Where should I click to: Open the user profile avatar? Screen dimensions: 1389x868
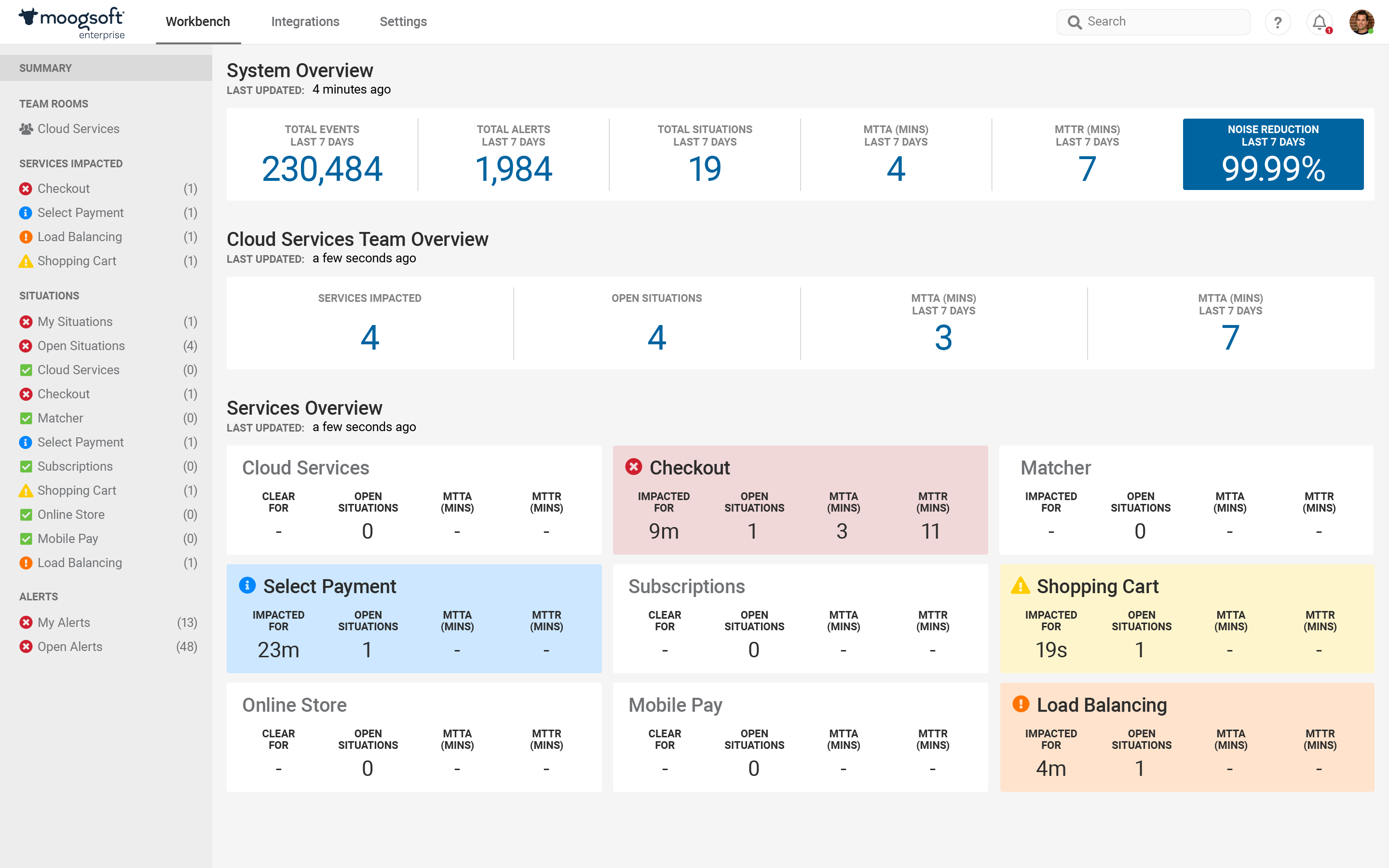(1362, 22)
